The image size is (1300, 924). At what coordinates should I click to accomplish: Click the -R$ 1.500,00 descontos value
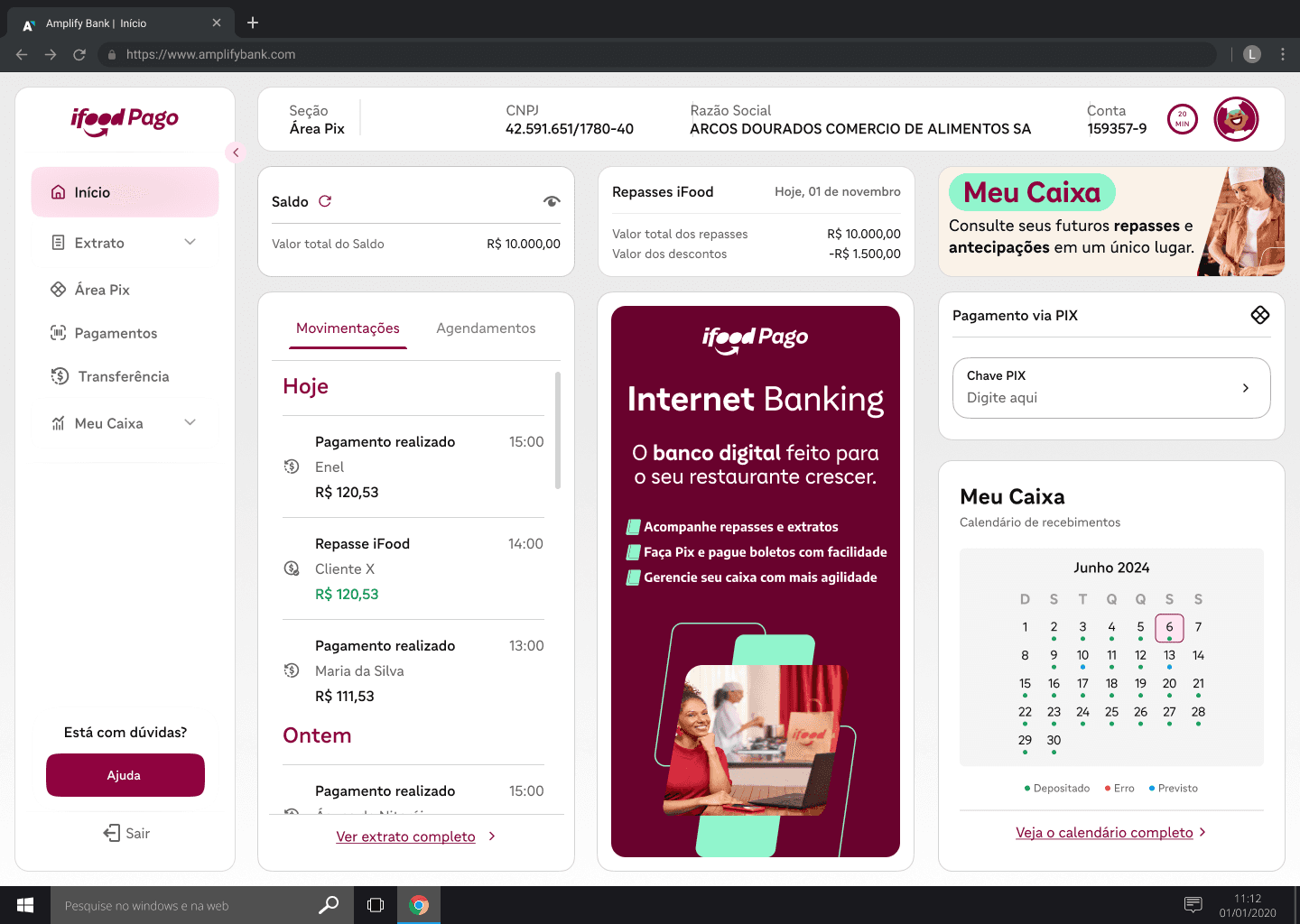click(865, 254)
